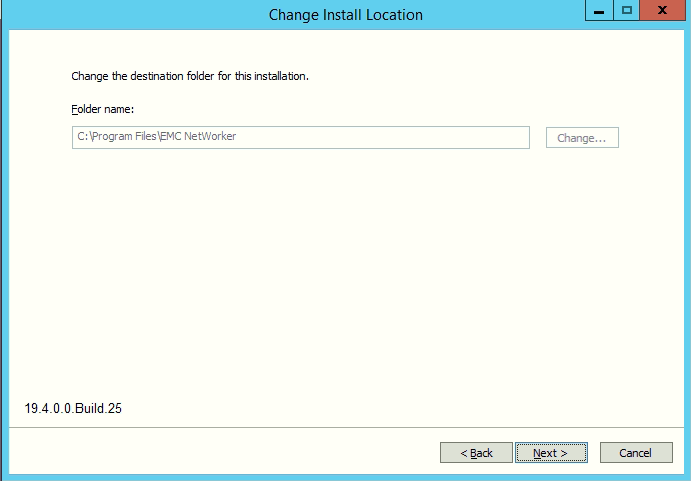Click the 'C:\Program Files' portion of the path
691x481 pixels.
tap(116, 137)
